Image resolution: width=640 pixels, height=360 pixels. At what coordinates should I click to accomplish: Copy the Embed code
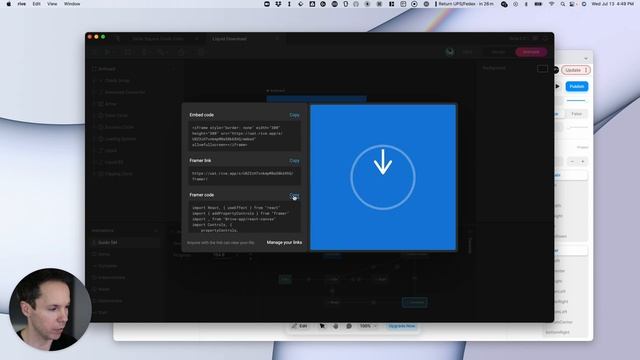[x=294, y=115]
